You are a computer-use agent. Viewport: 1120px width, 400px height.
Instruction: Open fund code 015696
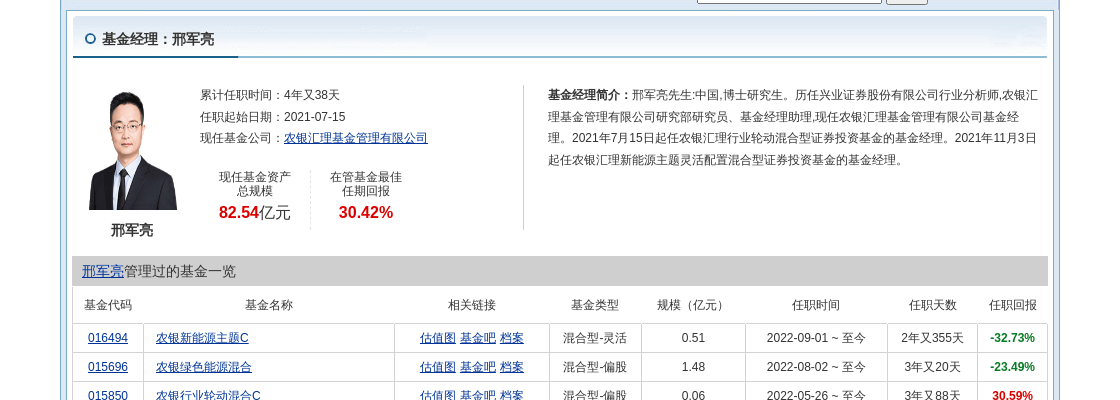tap(108, 367)
